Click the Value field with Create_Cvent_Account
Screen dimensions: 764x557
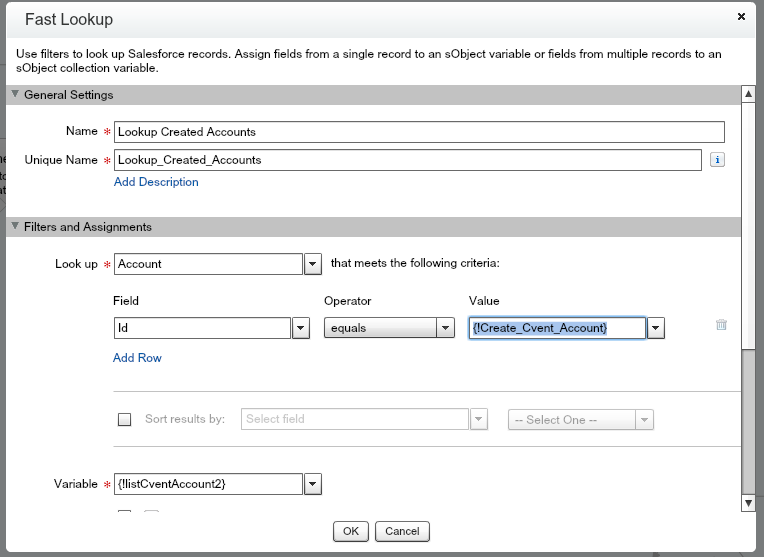[x=556, y=328]
